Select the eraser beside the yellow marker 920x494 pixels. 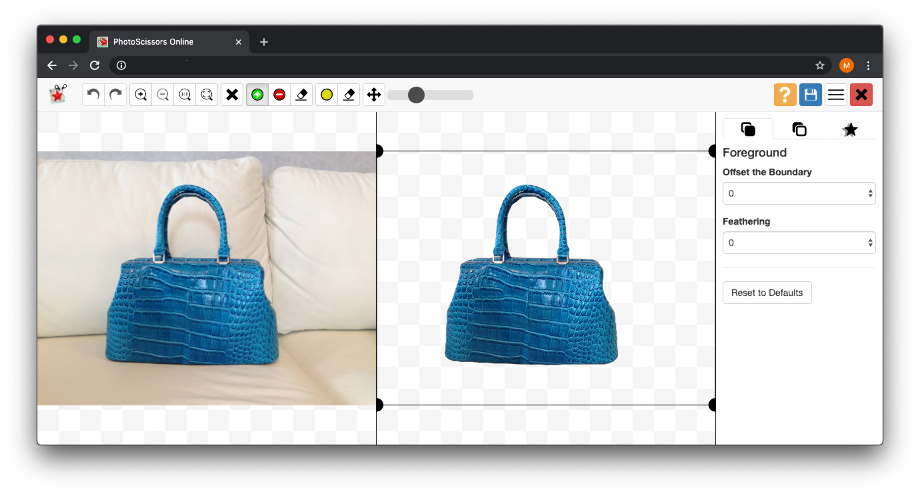click(349, 94)
